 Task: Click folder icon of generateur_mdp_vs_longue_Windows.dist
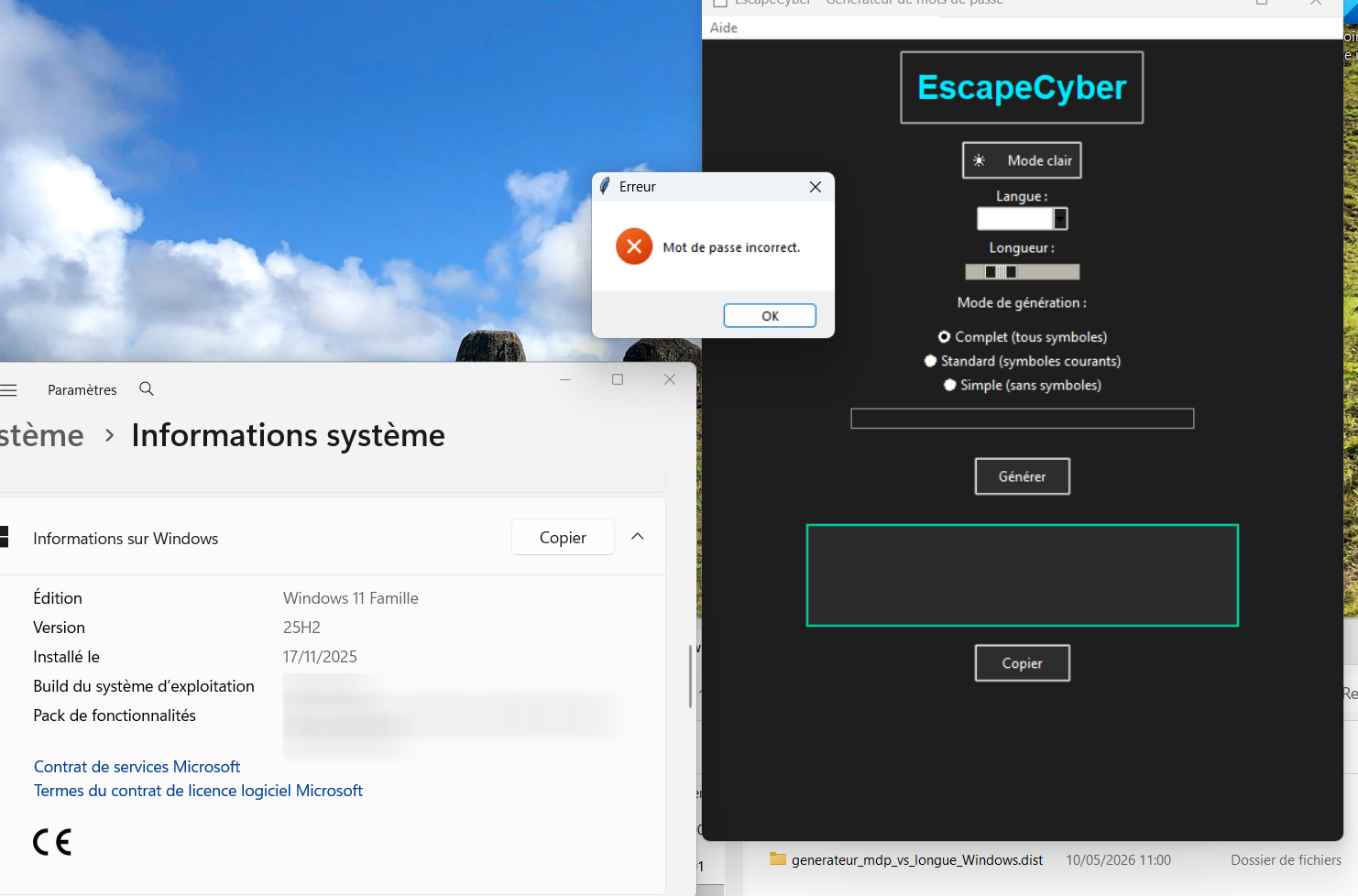pos(778,859)
